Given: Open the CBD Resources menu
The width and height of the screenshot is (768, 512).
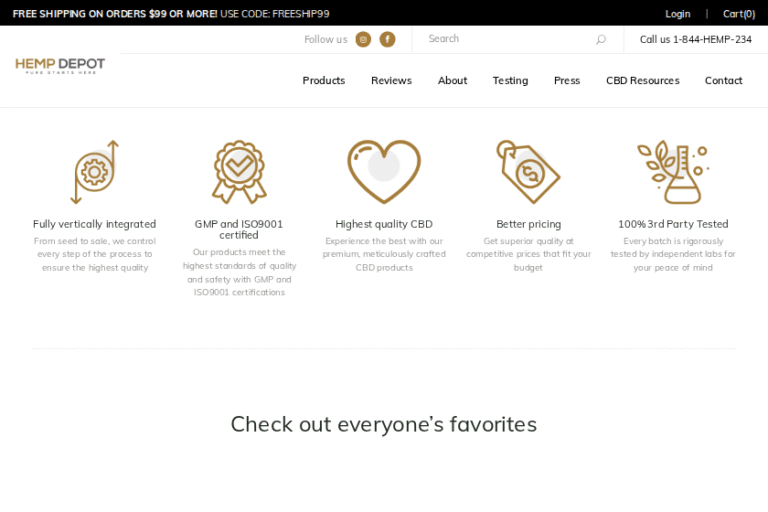Looking at the screenshot, I should (642, 81).
